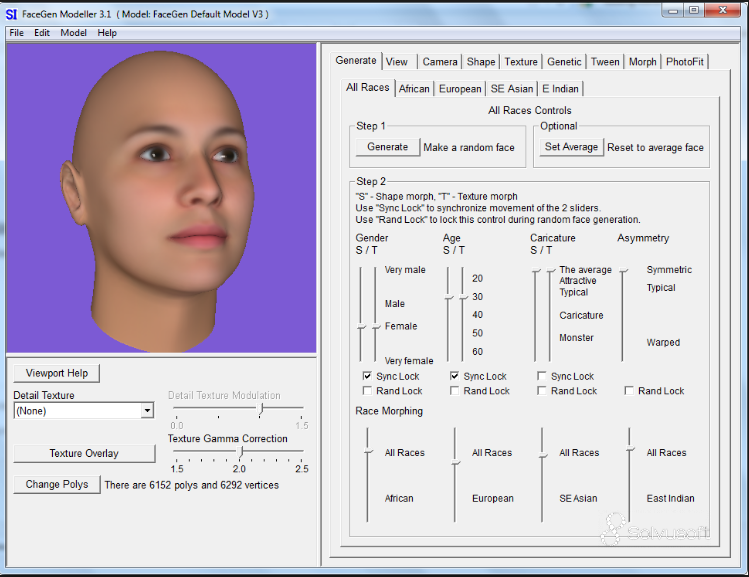Switch to the Texture tab
Viewport: 749px width, 577px height.
tap(521, 62)
